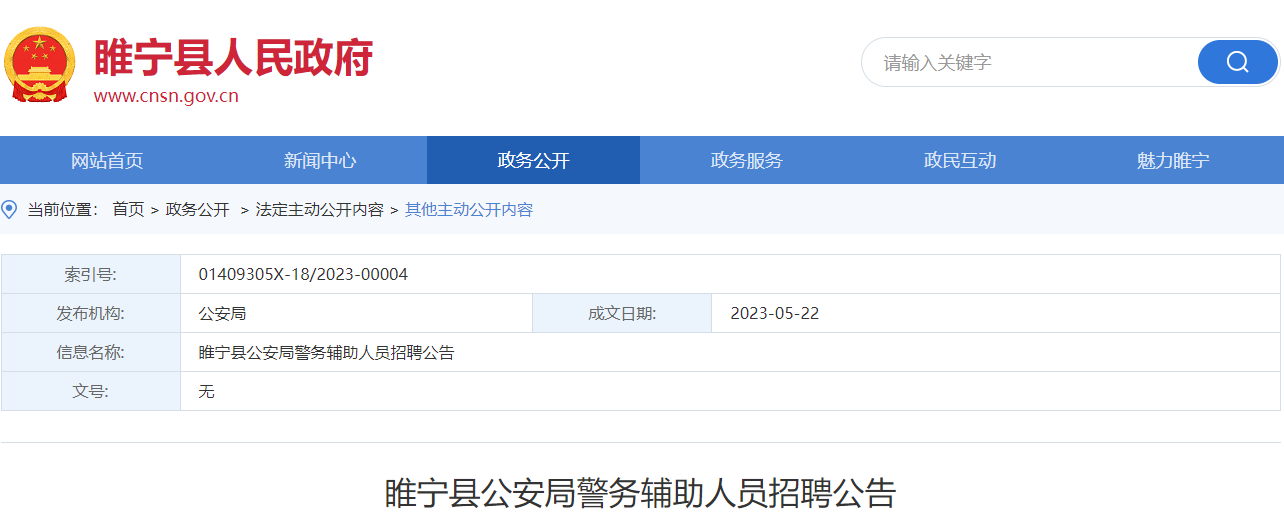Image resolution: width=1284 pixels, height=524 pixels.
Task: Click the magnifier search button
Action: tap(1237, 62)
